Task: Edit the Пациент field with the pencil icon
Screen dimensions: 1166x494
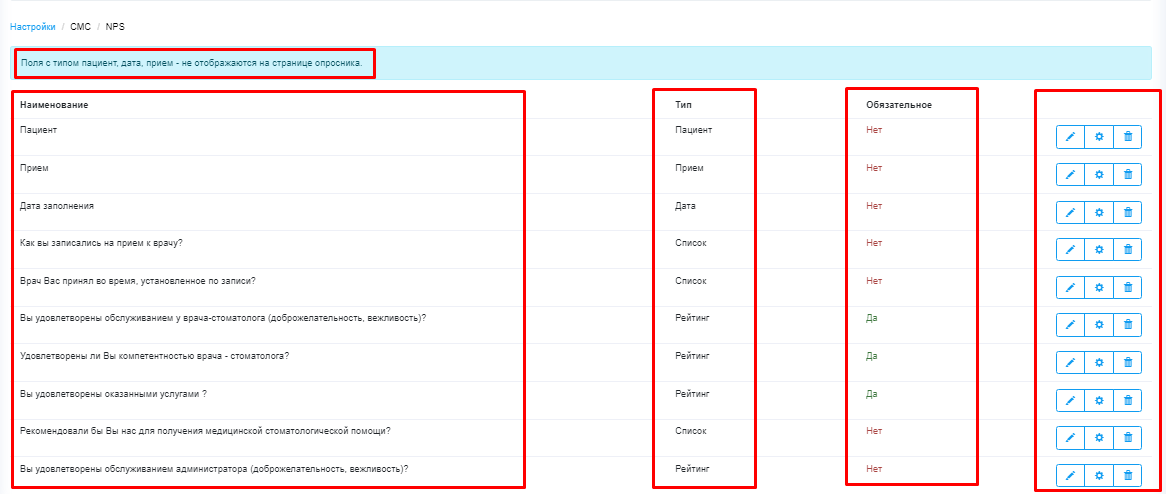Action: coord(1071,137)
